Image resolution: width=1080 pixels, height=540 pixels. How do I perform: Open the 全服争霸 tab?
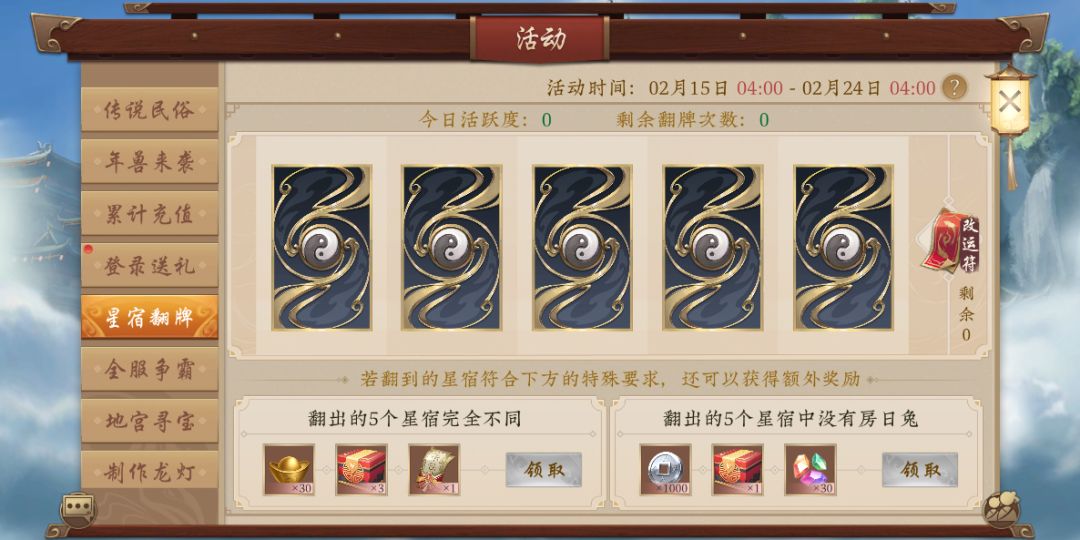(x=149, y=369)
